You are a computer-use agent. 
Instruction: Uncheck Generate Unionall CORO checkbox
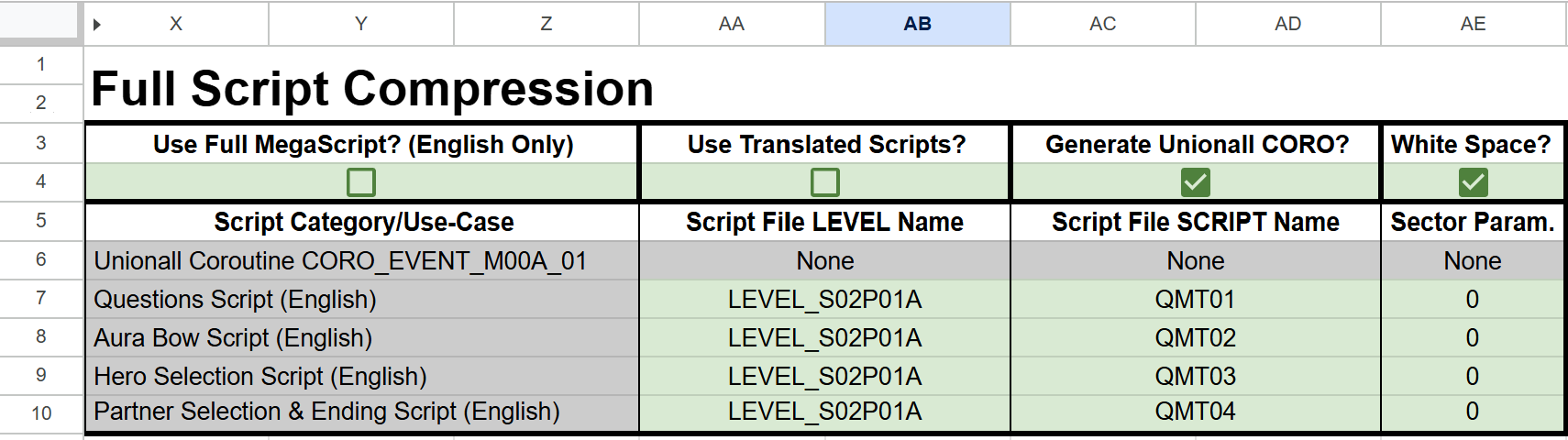click(x=1195, y=182)
